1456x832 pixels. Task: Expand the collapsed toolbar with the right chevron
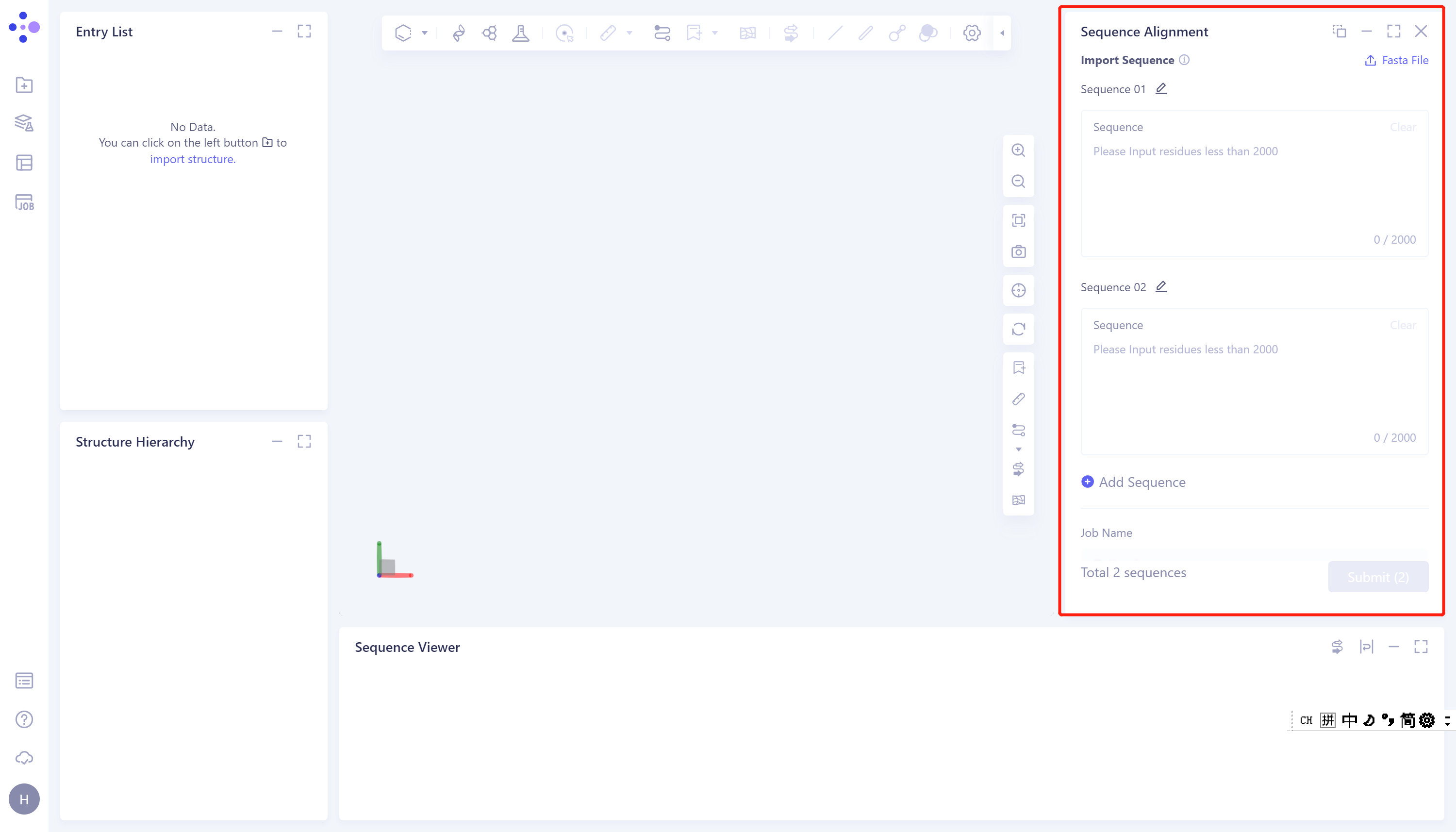click(x=1003, y=33)
